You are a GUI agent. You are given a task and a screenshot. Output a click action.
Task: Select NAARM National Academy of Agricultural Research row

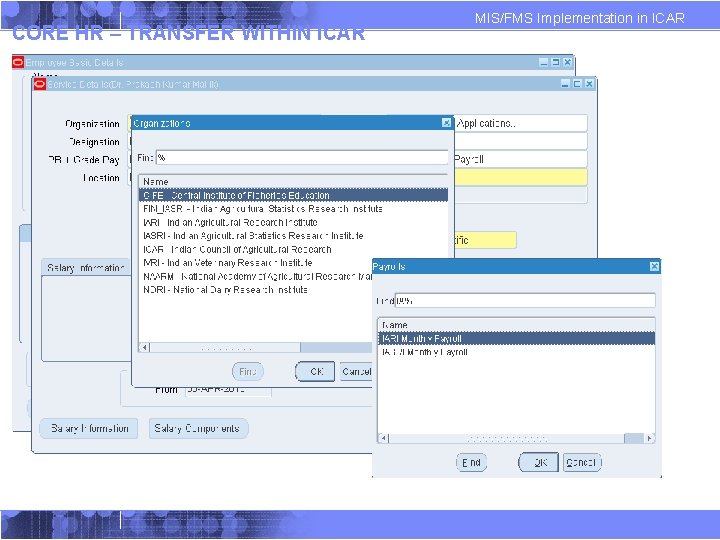tap(256, 276)
